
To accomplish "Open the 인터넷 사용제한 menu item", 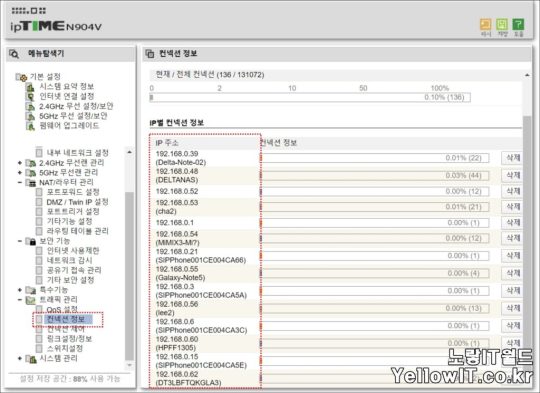I will 73,250.
